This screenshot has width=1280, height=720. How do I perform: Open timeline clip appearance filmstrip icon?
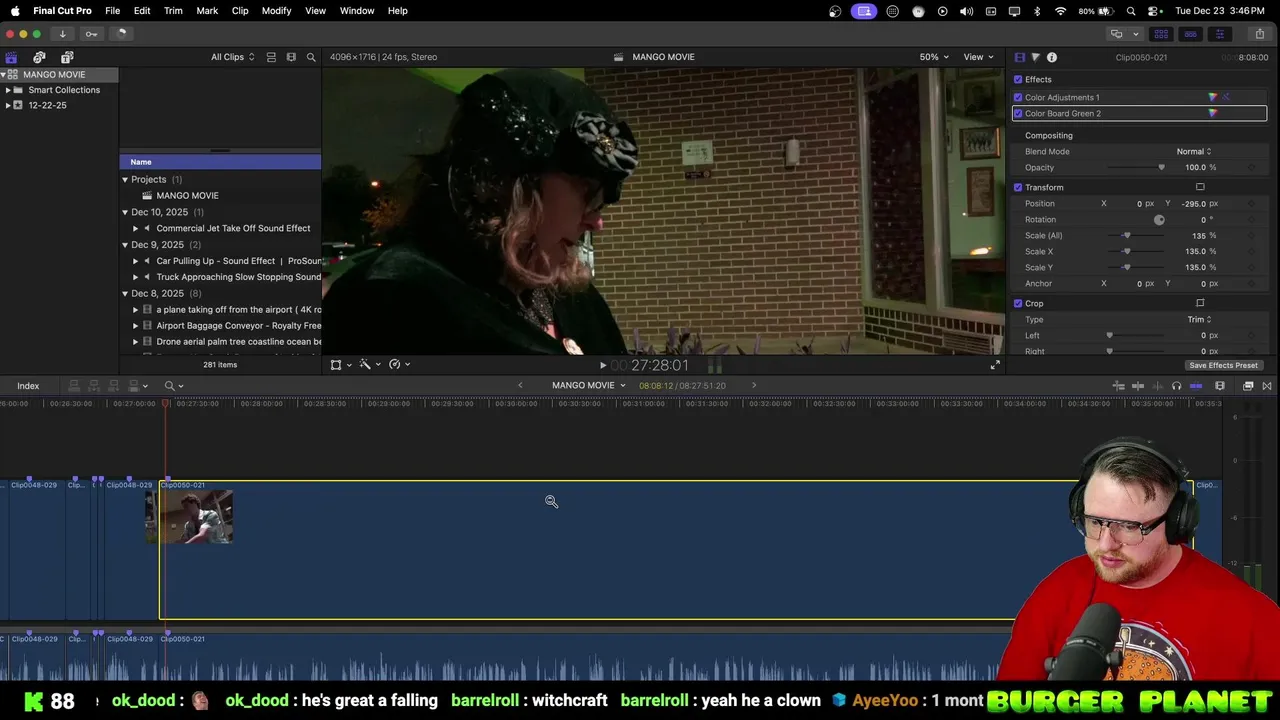tap(1220, 386)
